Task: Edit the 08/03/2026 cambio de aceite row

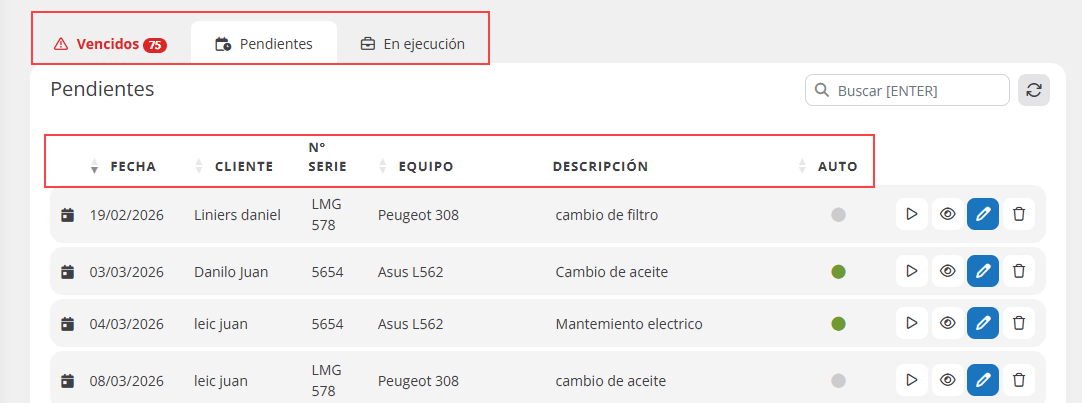Action: (983, 380)
